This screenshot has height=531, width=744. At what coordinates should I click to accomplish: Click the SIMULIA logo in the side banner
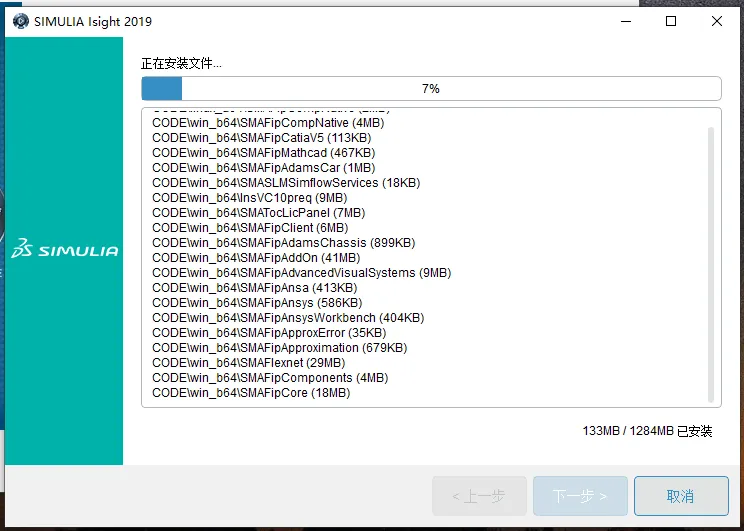click(x=65, y=248)
